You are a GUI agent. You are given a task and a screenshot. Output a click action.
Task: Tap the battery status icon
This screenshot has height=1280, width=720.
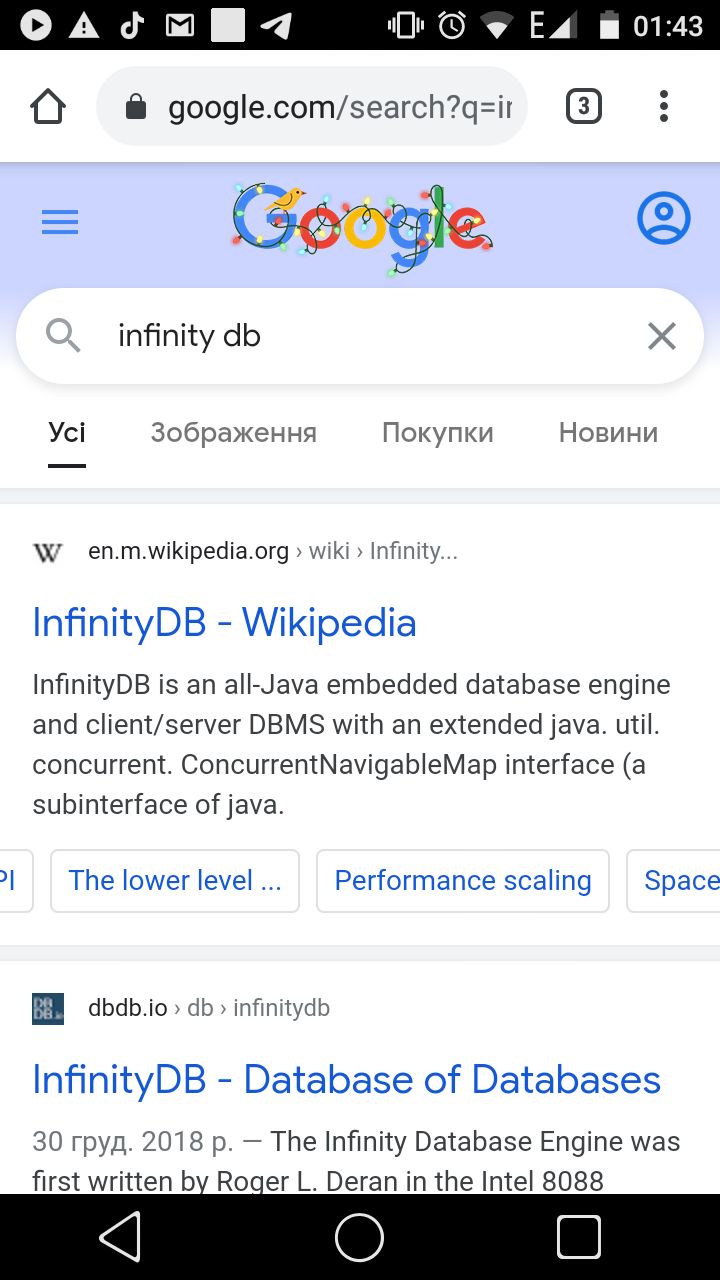[x=609, y=25]
